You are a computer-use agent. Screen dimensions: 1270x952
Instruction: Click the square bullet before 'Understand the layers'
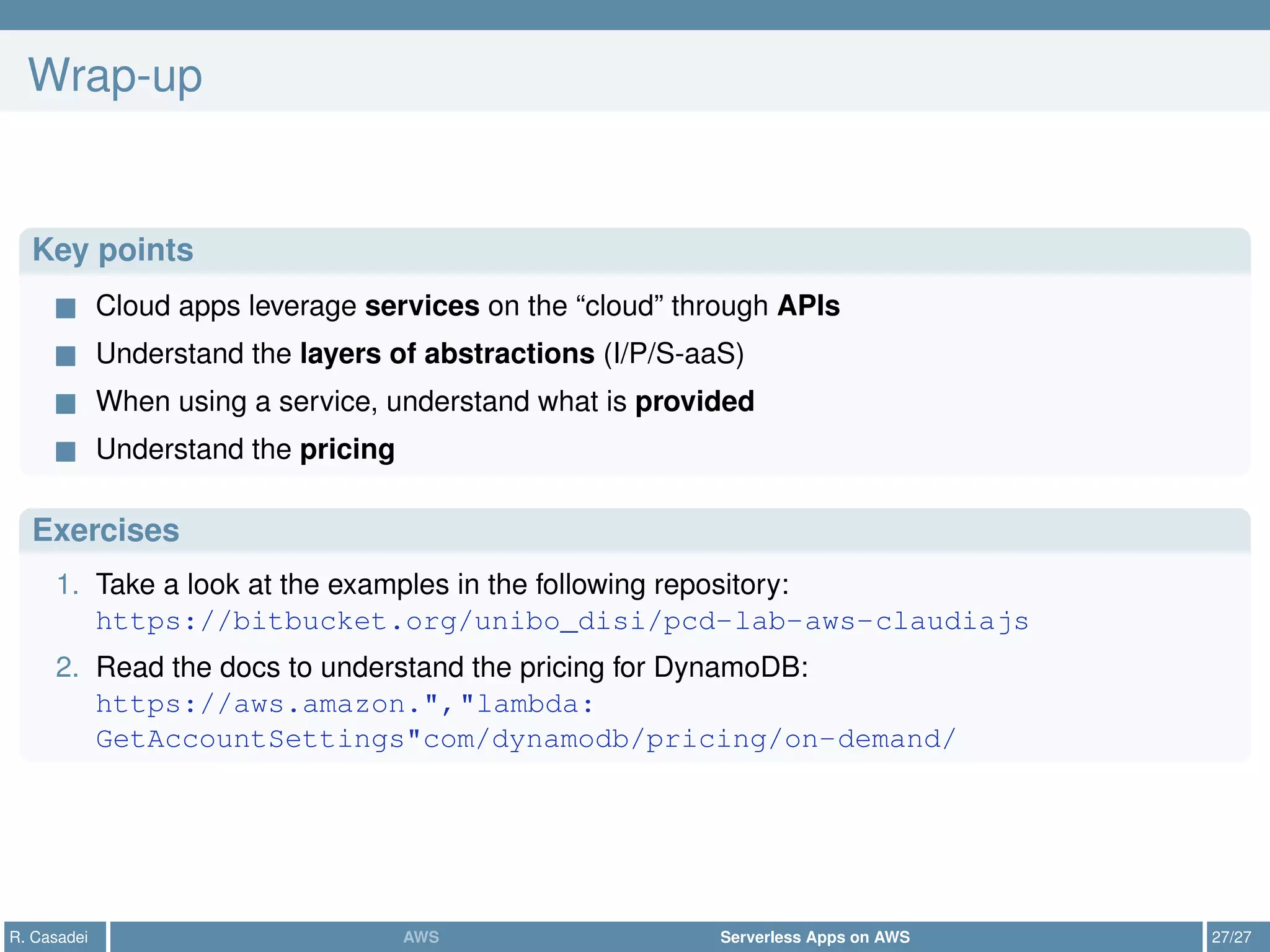[66, 356]
